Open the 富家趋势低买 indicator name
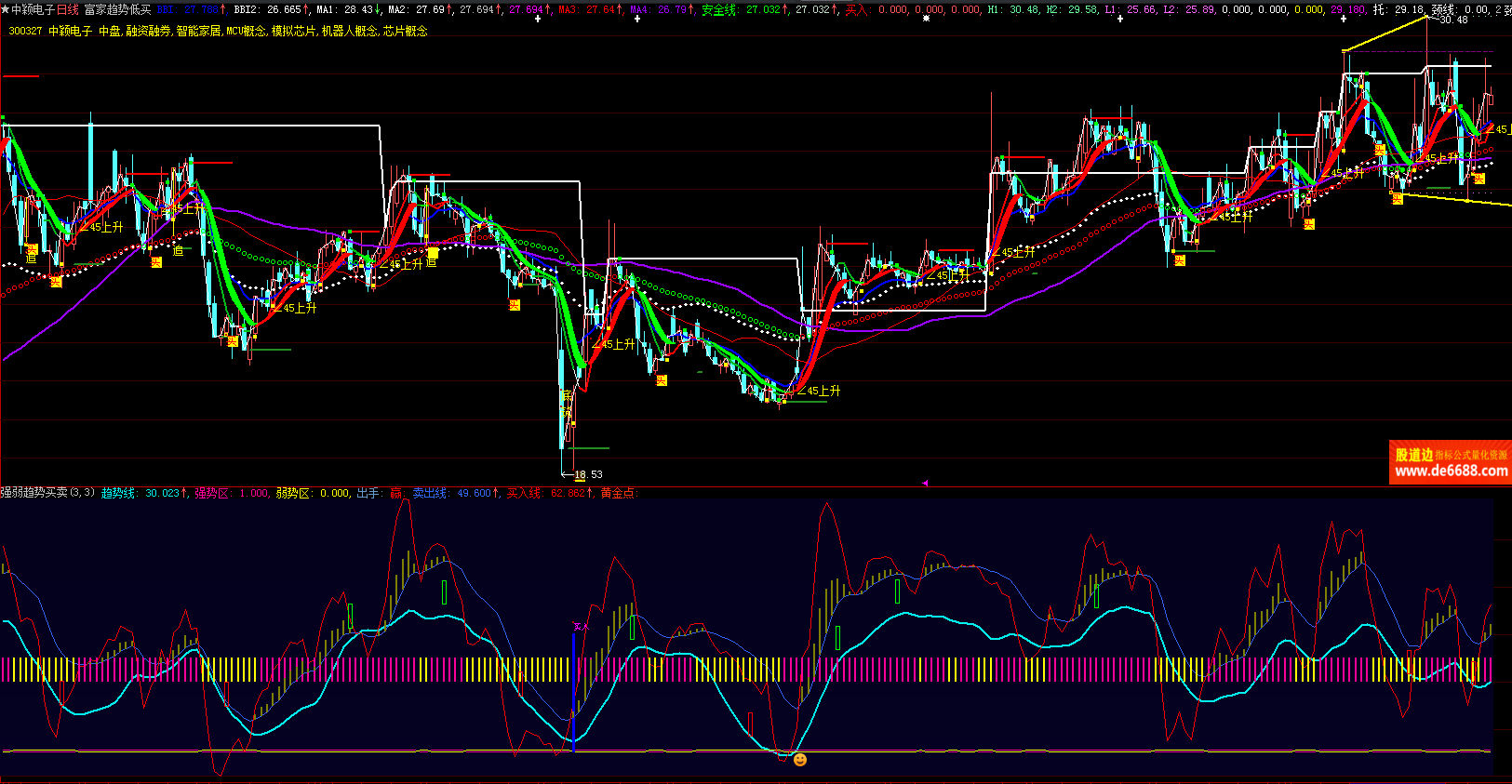 point(117,9)
